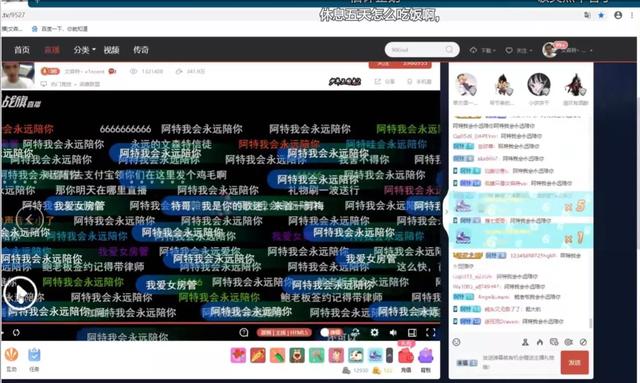Click the streamer avatar thumbnail
Screen dimensions: 640x383
click(18, 75)
